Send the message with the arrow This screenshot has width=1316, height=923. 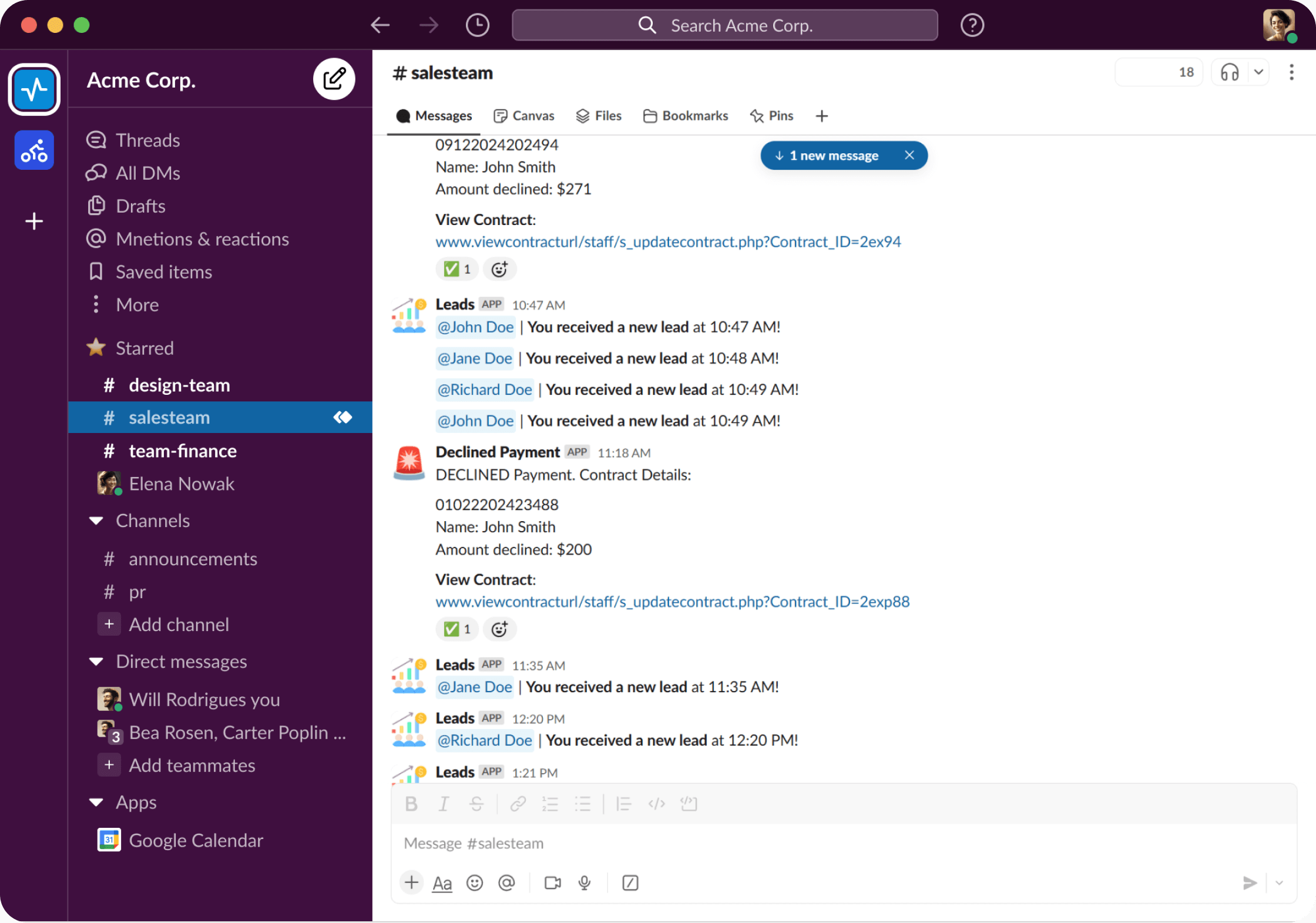pos(1250,883)
